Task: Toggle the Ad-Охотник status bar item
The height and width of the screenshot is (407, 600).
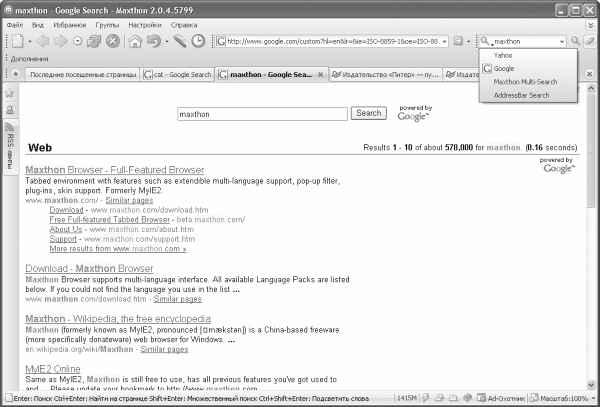Action: click(501, 398)
